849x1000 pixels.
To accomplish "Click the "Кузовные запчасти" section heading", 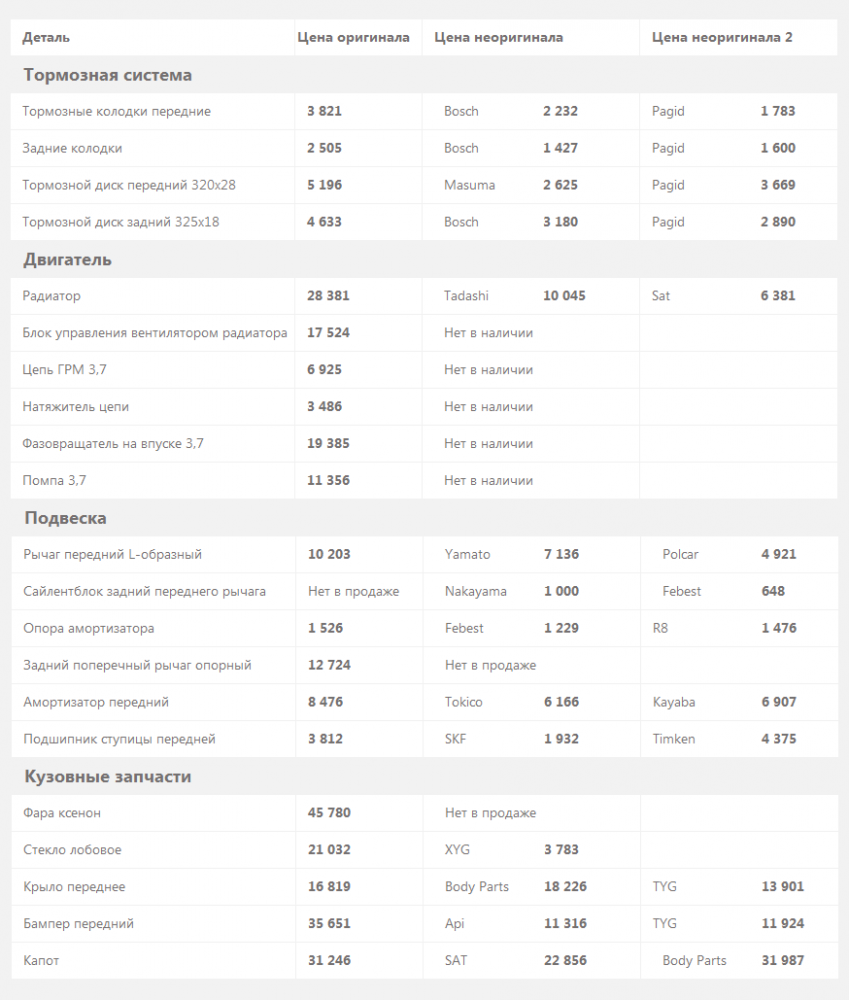I will click(x=107, y=777).
